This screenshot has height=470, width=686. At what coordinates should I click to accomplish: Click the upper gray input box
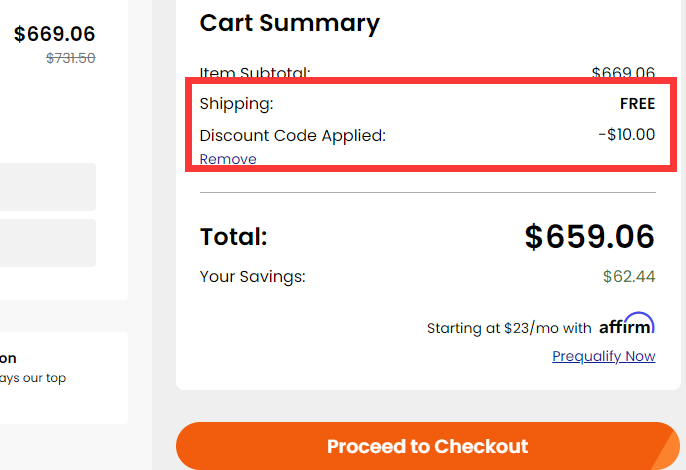(48, 187)
